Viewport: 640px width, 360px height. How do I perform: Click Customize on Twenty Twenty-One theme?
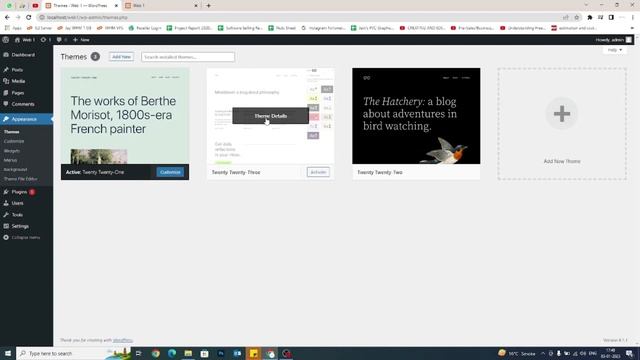[170, 172]
